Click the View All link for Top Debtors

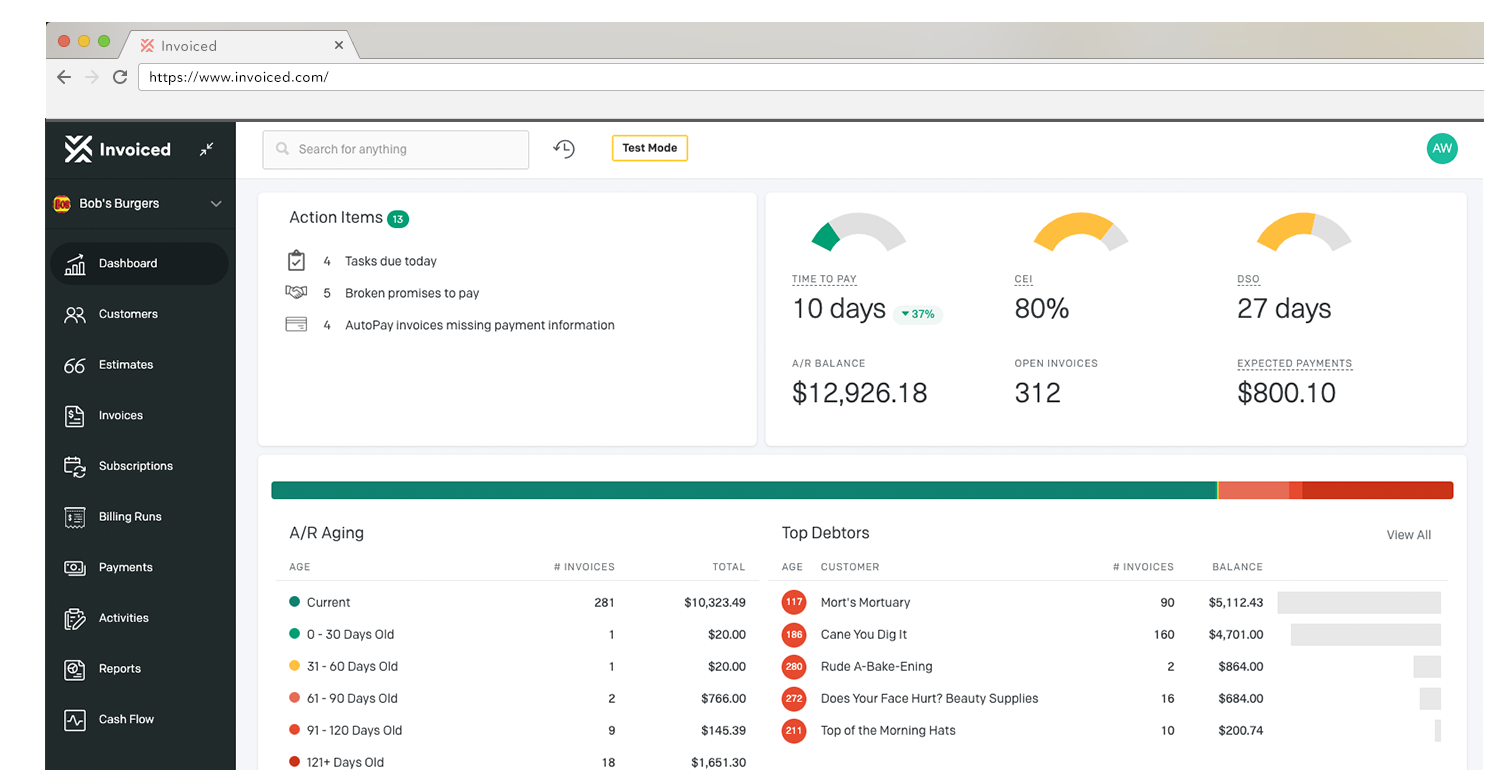click(1408, 534)
